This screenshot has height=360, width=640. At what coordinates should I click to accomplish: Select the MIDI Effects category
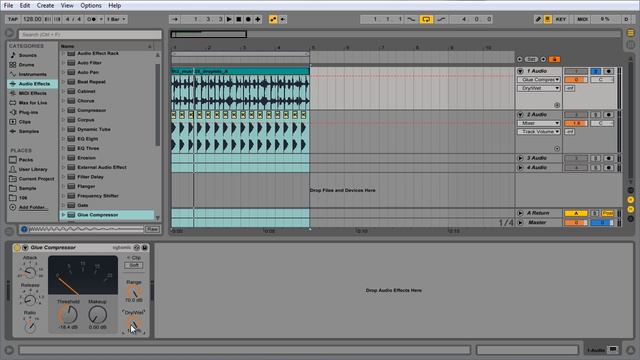33,93
